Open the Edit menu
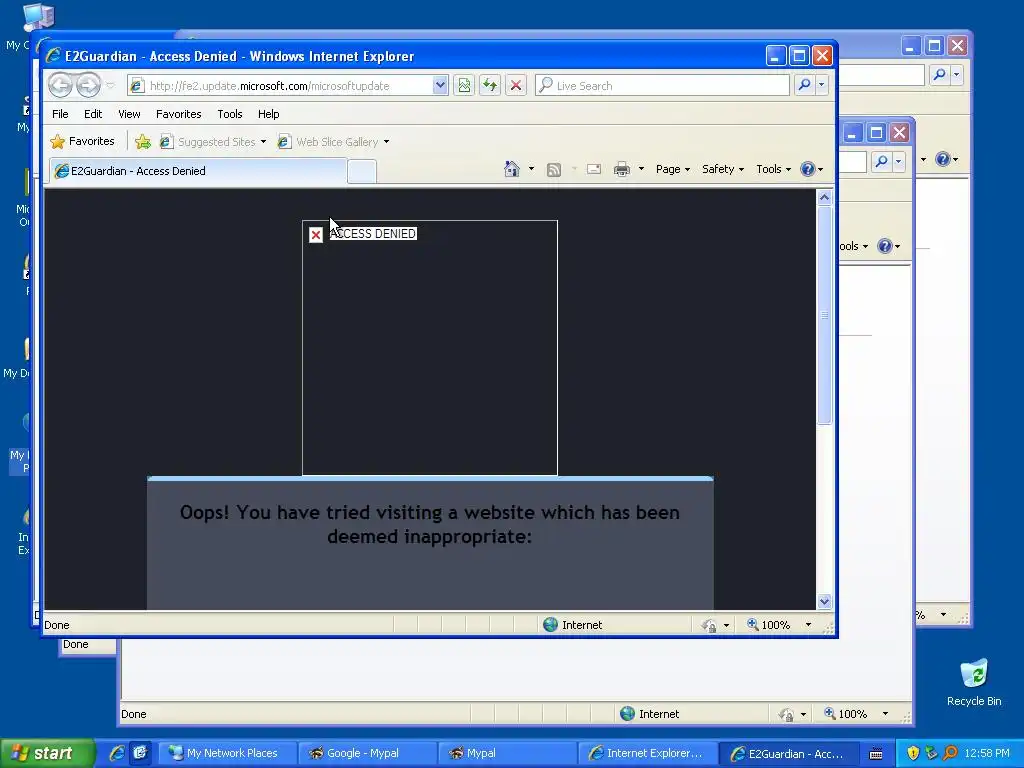Image resolution: width=1024 pixels, height=768 pixels. click(93, 114)
